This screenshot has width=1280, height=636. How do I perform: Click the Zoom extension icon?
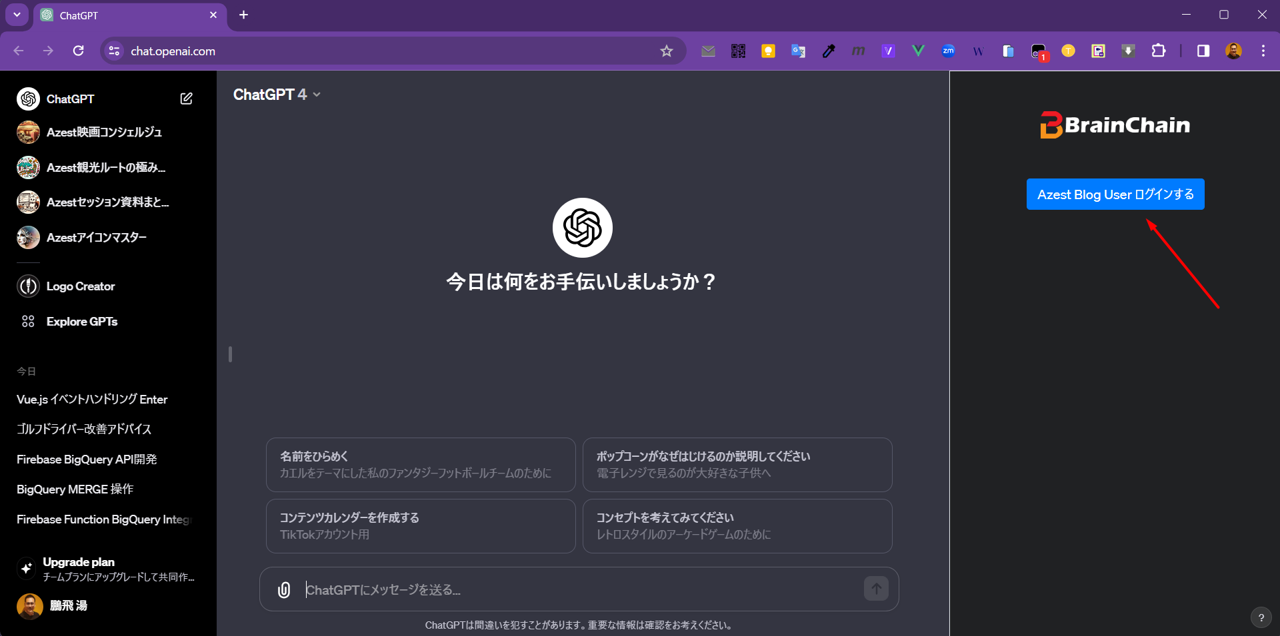[x=948, y=51]
